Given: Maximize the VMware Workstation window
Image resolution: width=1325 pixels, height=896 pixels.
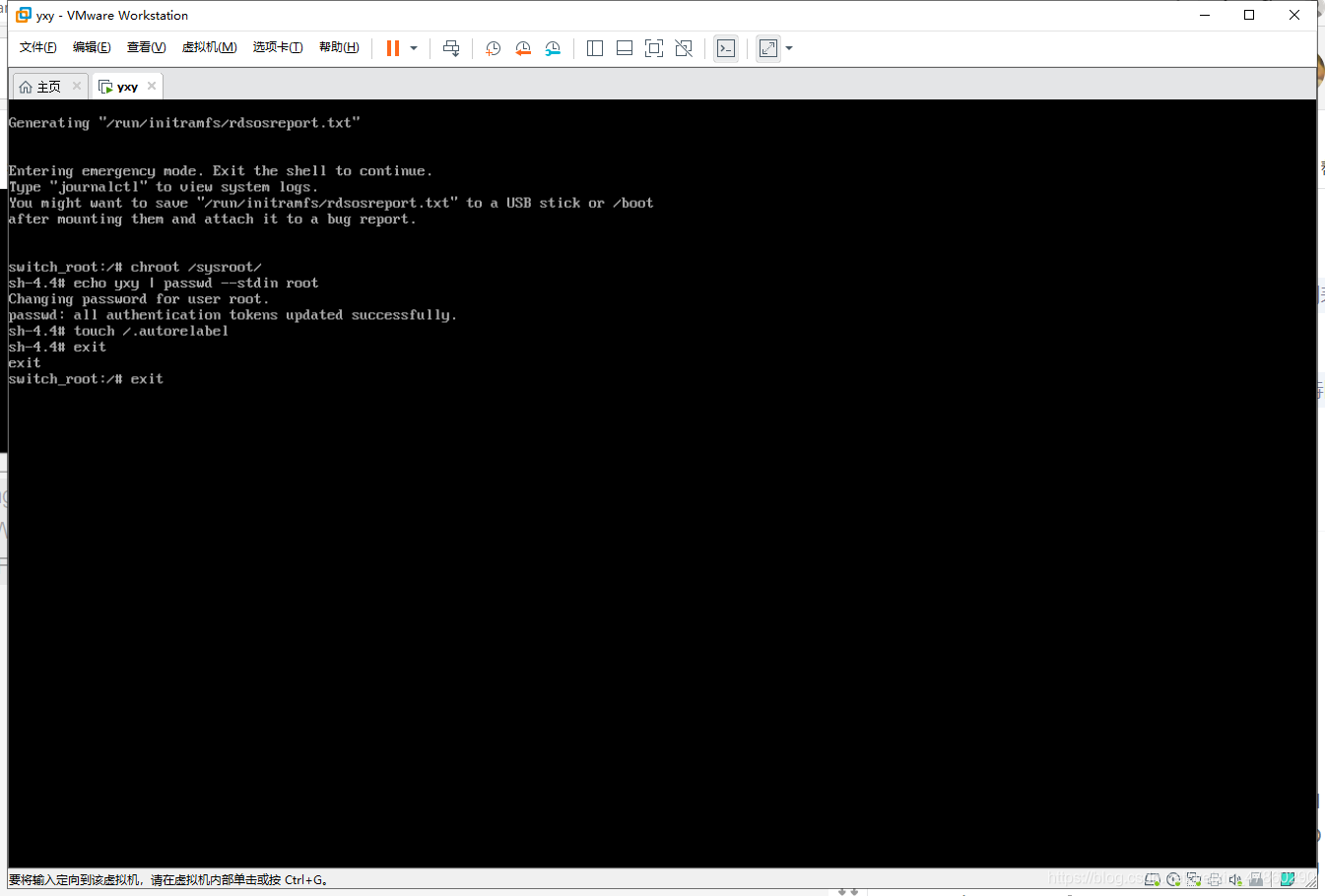Looking at the screenshot, I should click(x=1249, y=15).
